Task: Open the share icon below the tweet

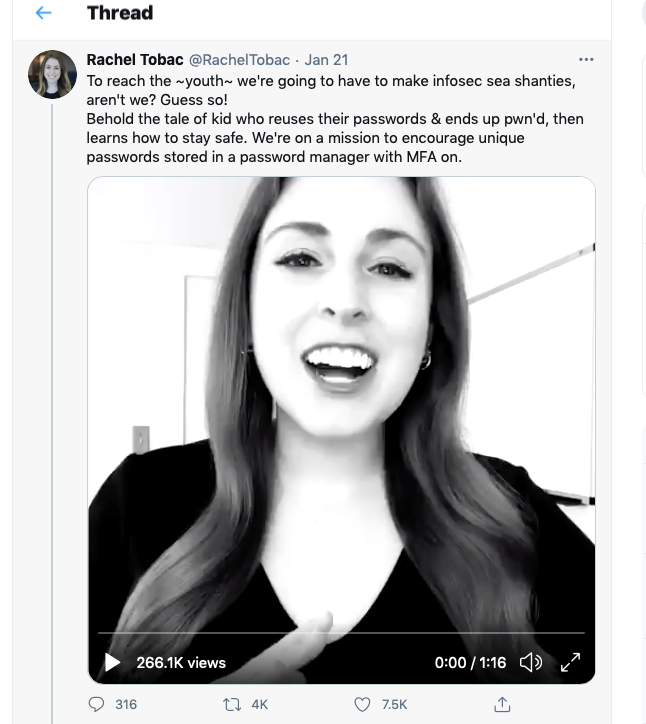Action: tap(503, 704)
